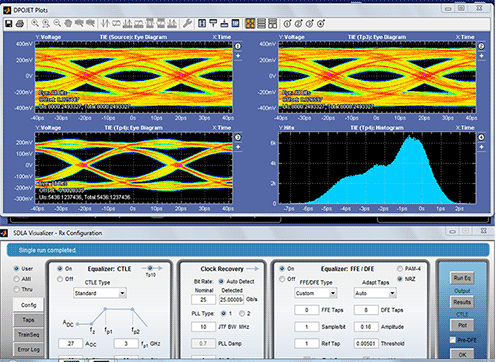Switch to the stacked rows layout icon
The height and width of the screenshot is (362, 500).
(x=262, y=23)
